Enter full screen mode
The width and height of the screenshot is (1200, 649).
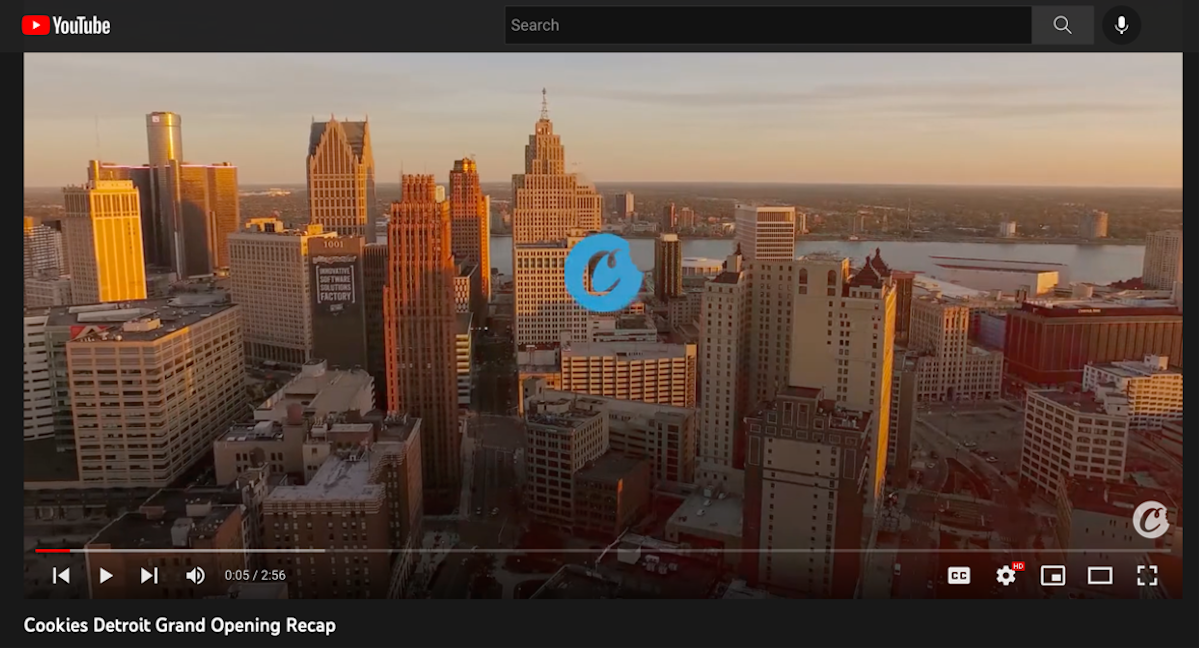coord(1147,575)
